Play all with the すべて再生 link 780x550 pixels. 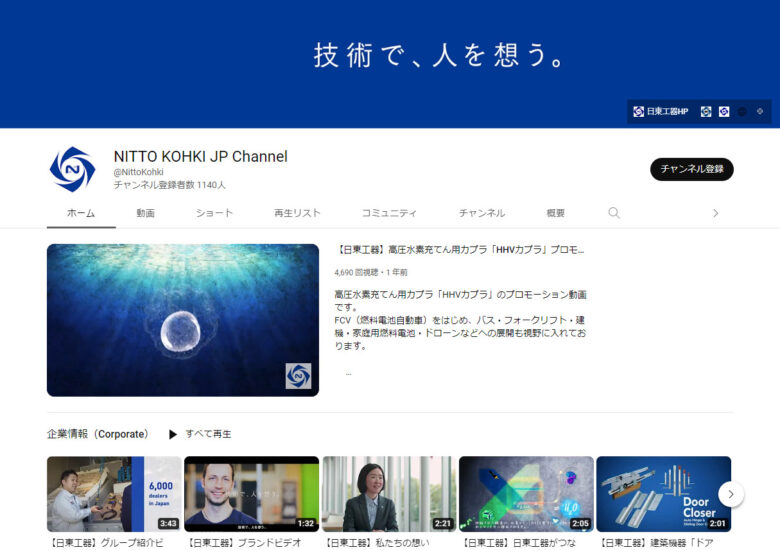(208, 434)
